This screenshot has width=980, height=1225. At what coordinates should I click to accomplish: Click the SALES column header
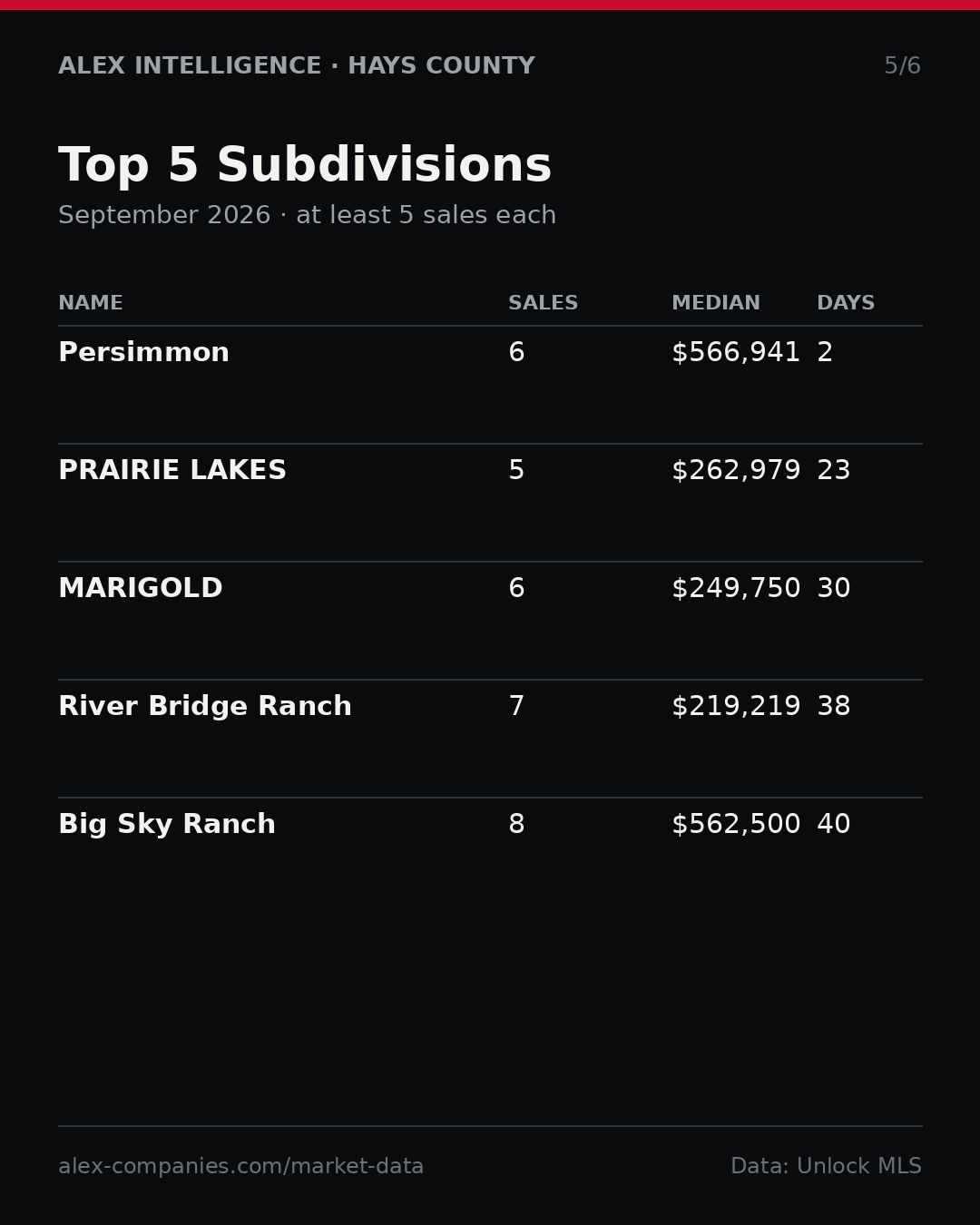(x=543, y=303)
